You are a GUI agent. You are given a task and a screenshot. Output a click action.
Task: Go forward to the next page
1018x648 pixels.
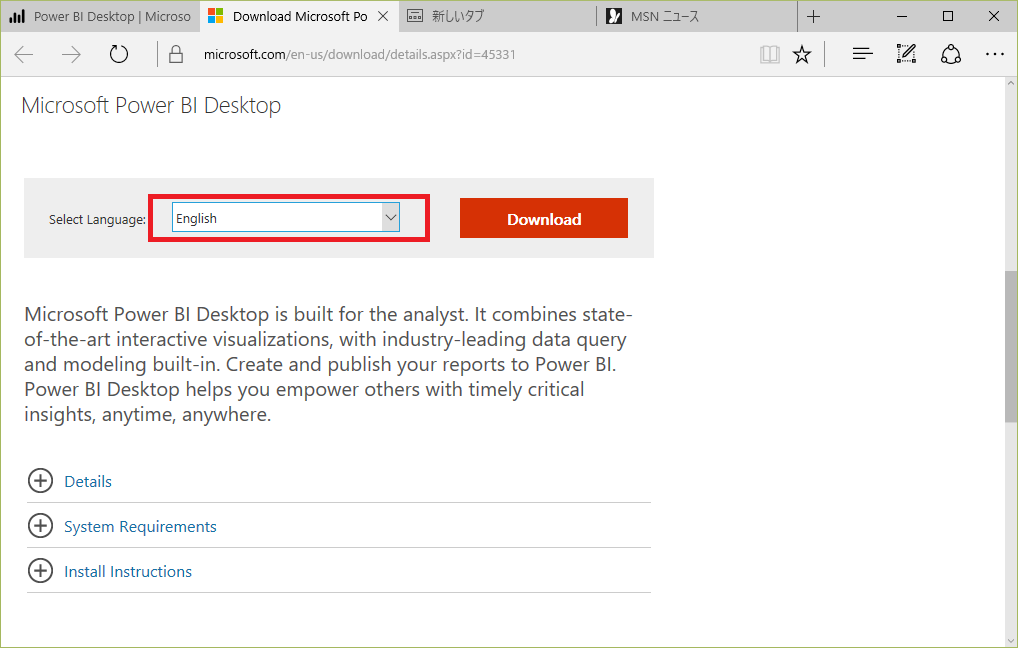[71, 55]
